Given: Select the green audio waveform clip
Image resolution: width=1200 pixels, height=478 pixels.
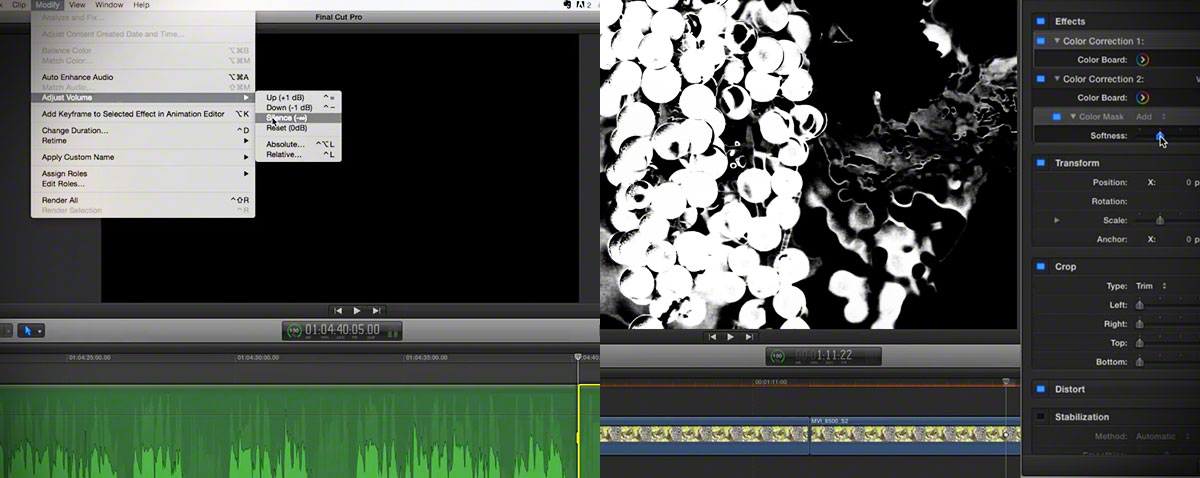Looking at the screenshot, I should pyautogui.click(x=288, y=431).
